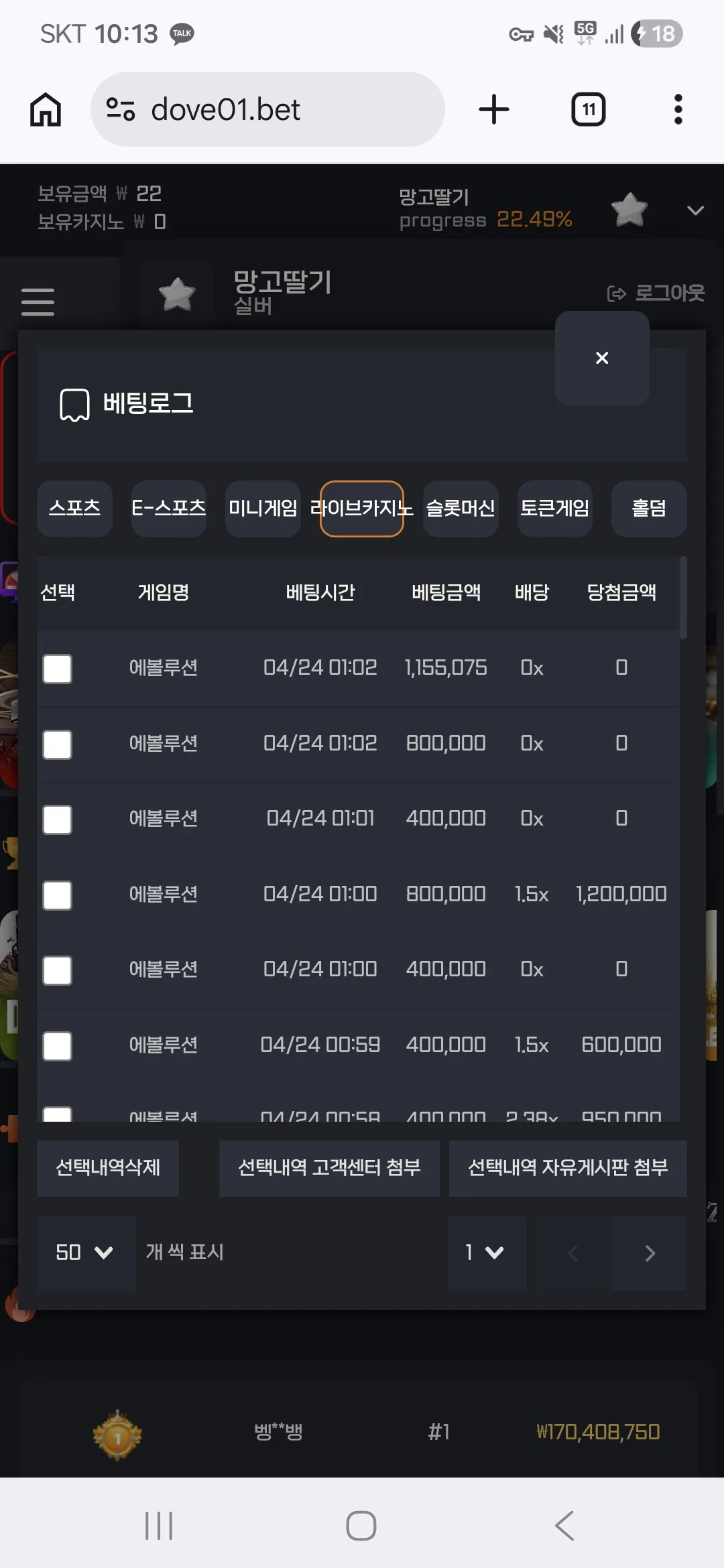Viewport: 724px width, 1568px height.
Task: Tap the browser home icon
Action: coord(46,109)
